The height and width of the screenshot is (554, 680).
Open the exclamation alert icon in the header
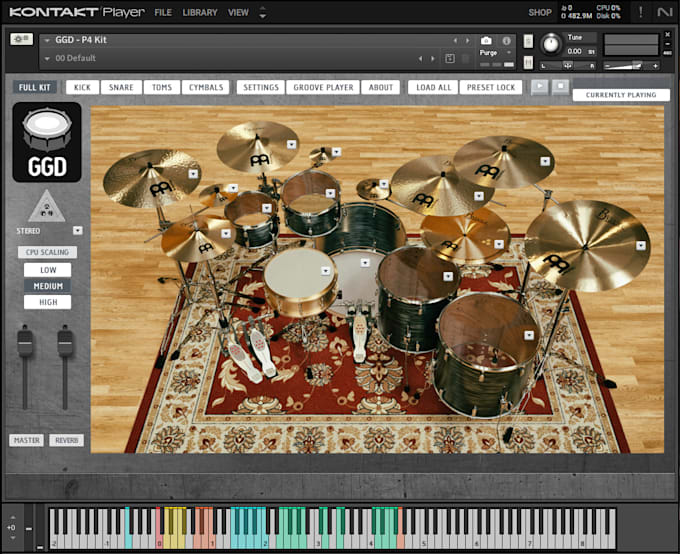coord(641,12)
